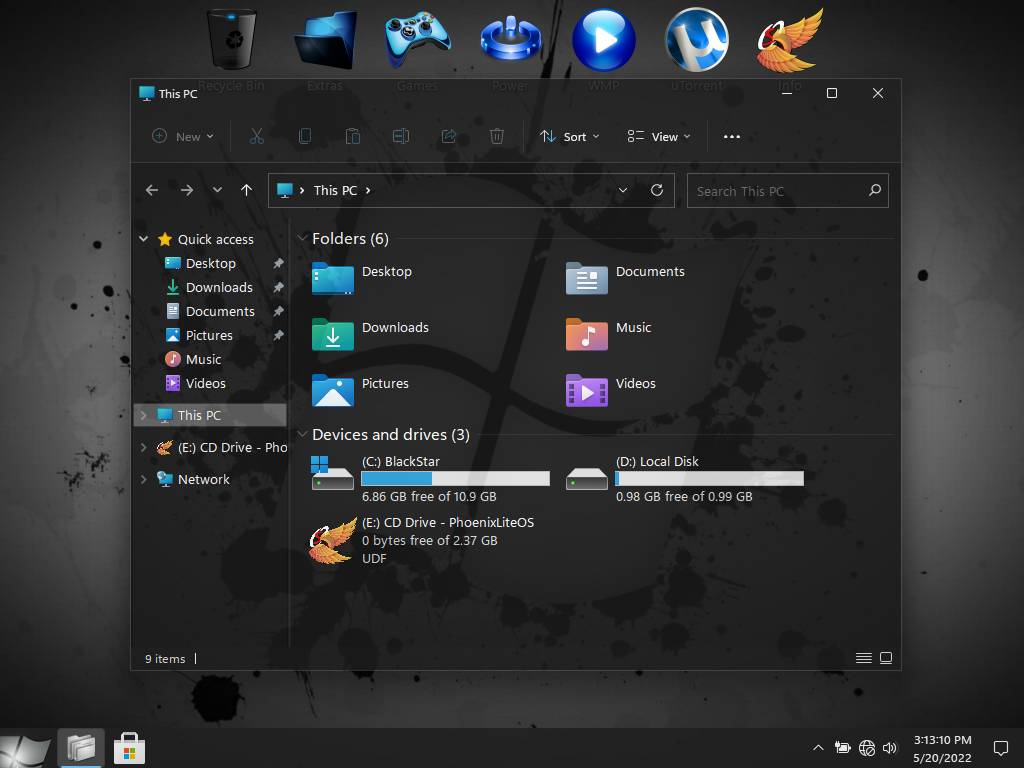Click the Paste clipboard icon
This screenshot has width=1024, height=768.
(x=353, y=136)
